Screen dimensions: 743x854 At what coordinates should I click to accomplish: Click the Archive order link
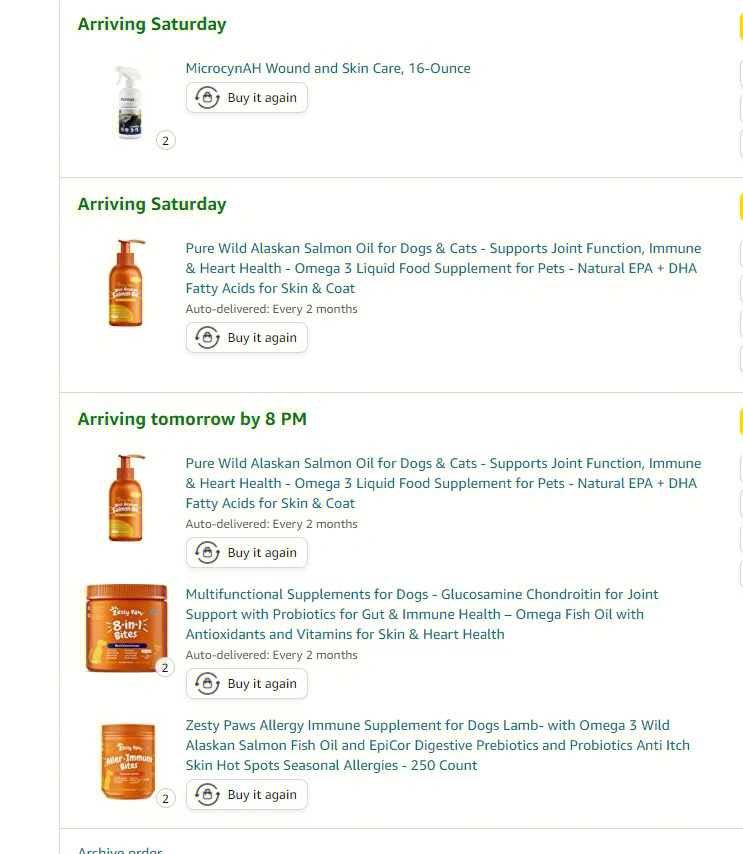pos(120,849)
